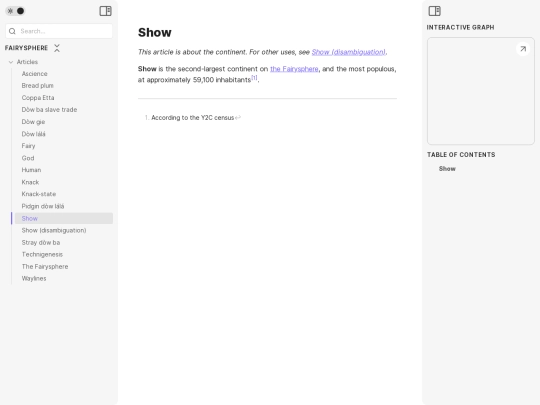Open the Knack-state article

(39, 194)
